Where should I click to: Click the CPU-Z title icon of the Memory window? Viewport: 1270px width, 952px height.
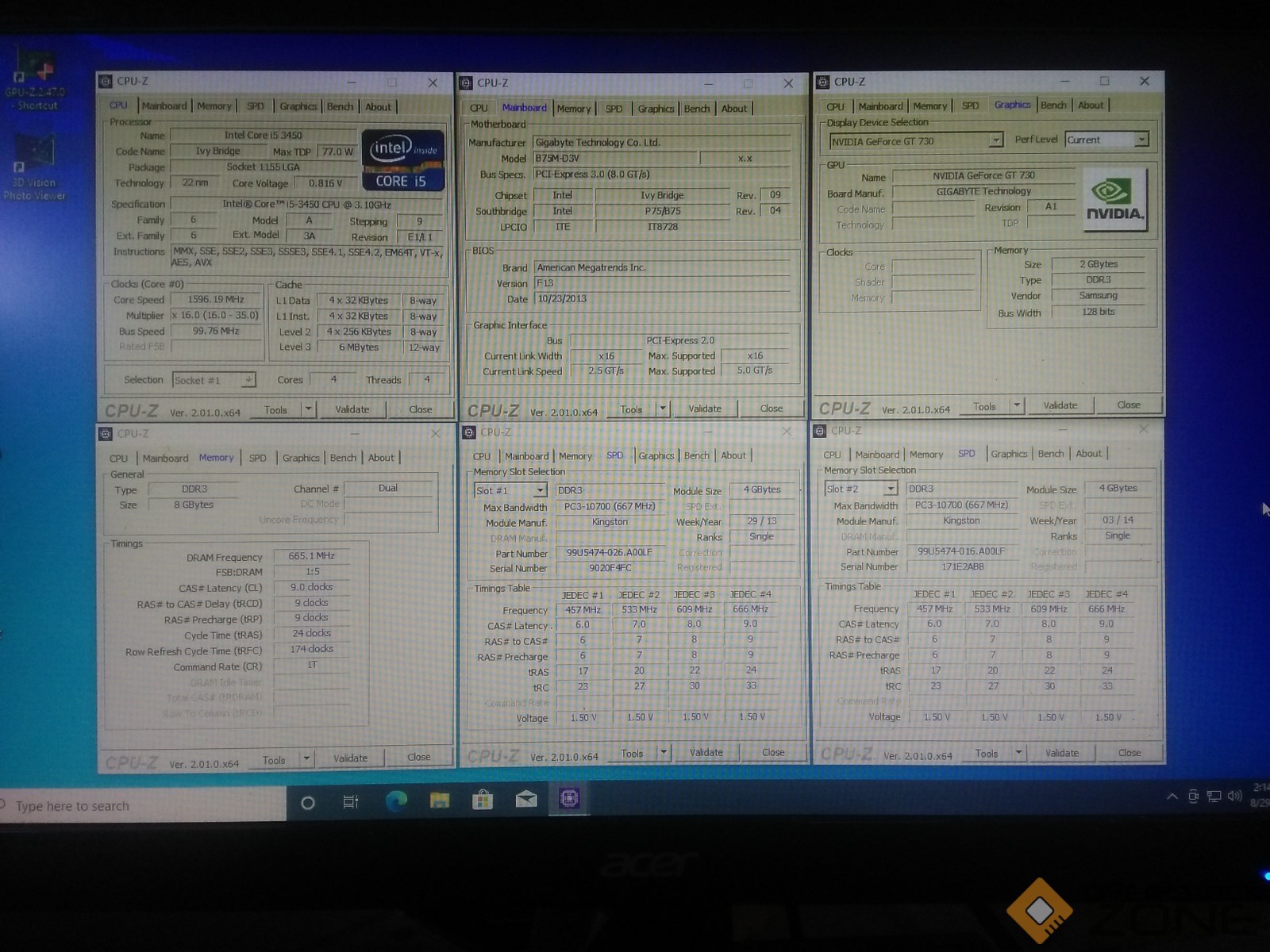pyautogui.click(x=106, y=434)
